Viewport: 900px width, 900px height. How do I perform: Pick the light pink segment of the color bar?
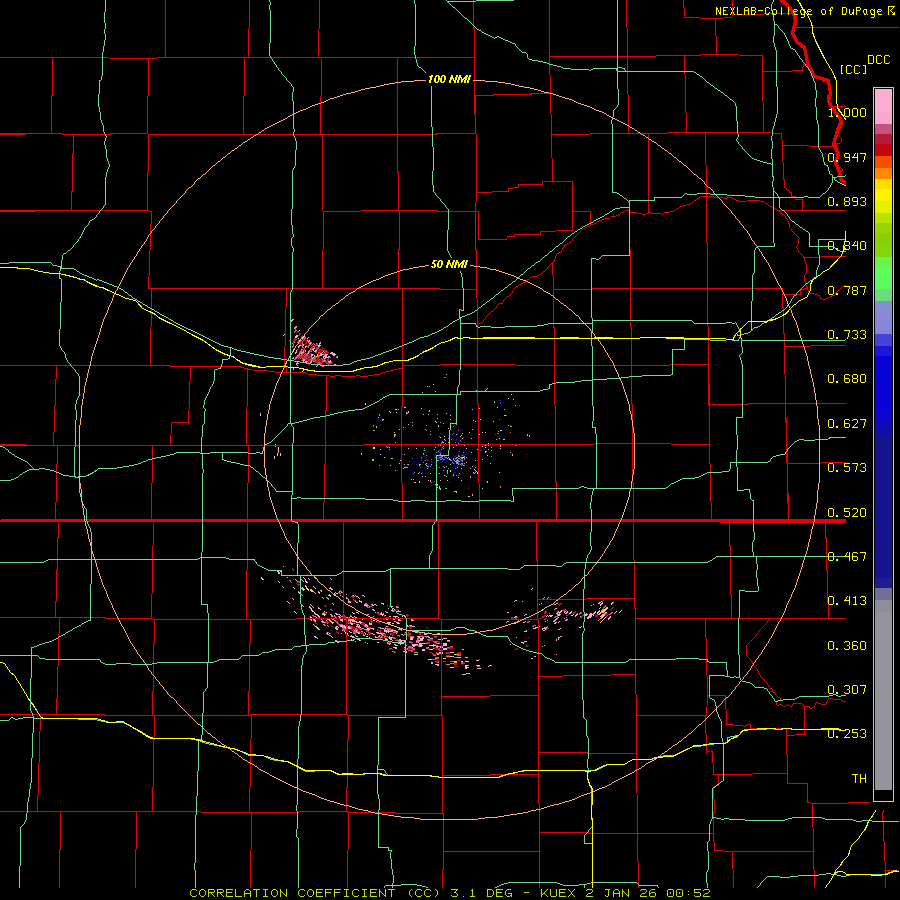point(883,106)
